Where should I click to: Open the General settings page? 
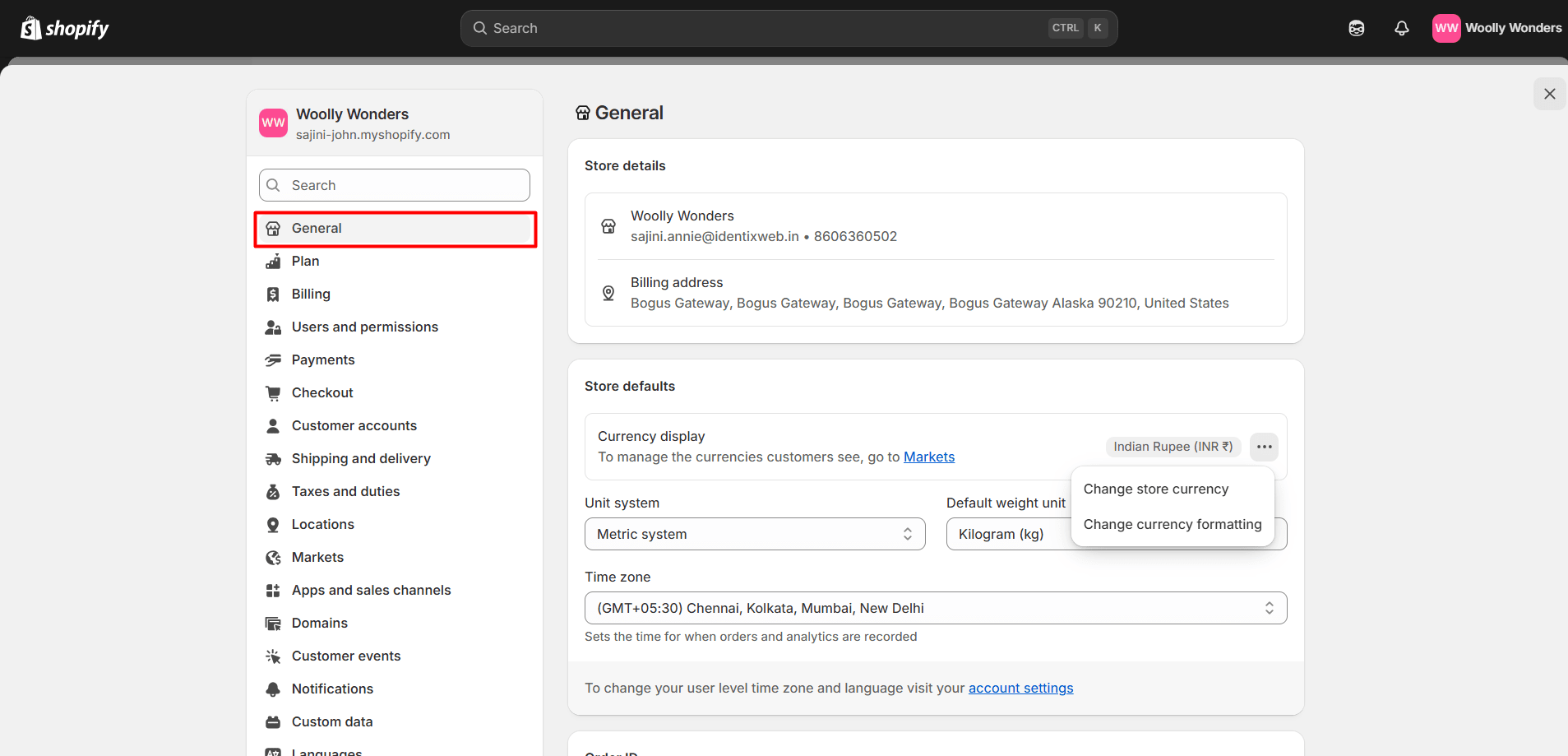coord(395,229)
